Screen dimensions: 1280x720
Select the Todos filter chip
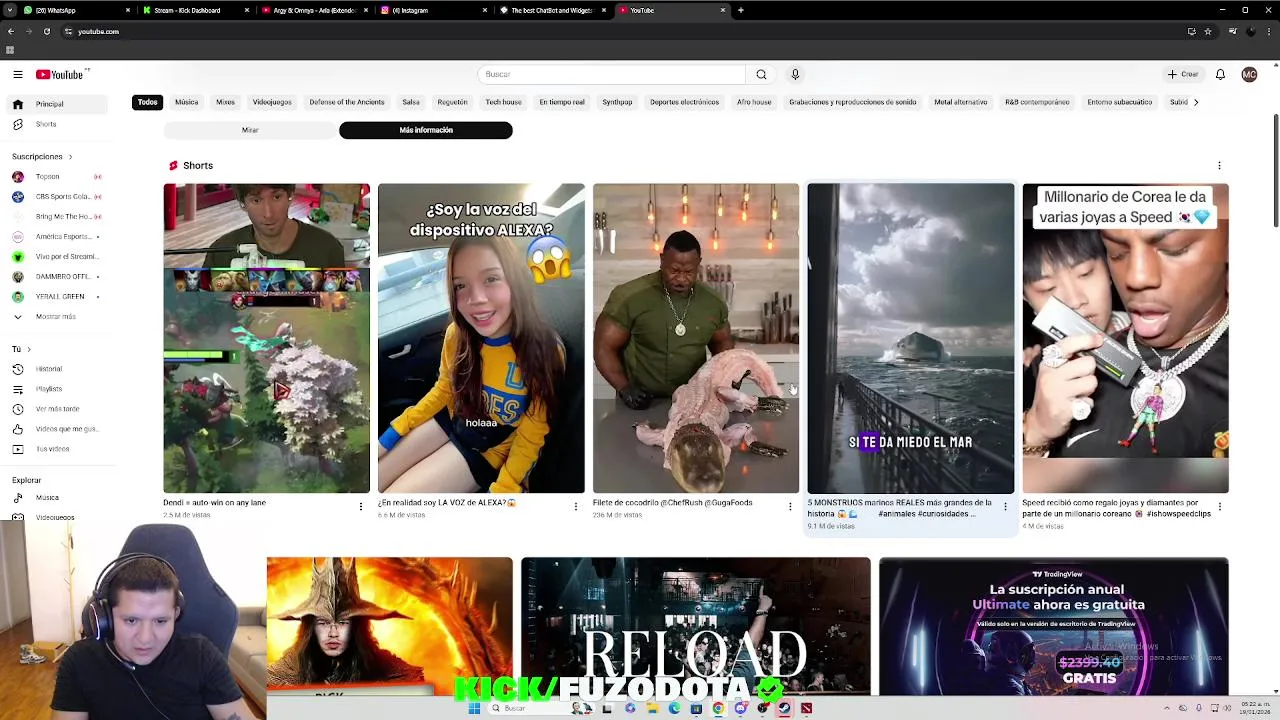[147, 102]
